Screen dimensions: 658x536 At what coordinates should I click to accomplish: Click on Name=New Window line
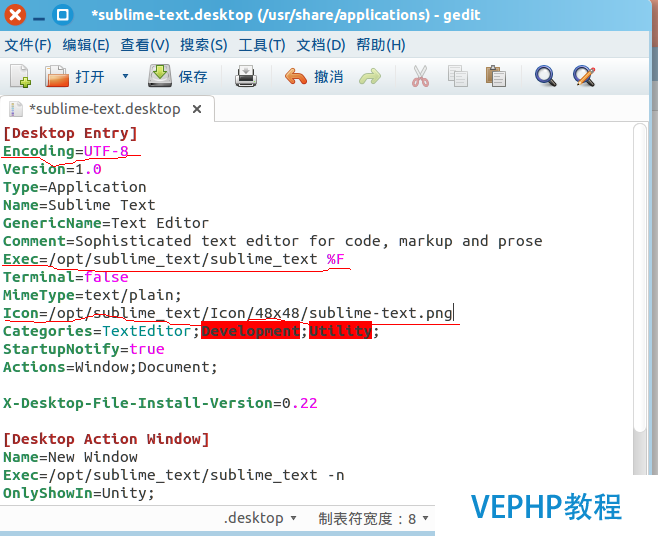(70, 457)
